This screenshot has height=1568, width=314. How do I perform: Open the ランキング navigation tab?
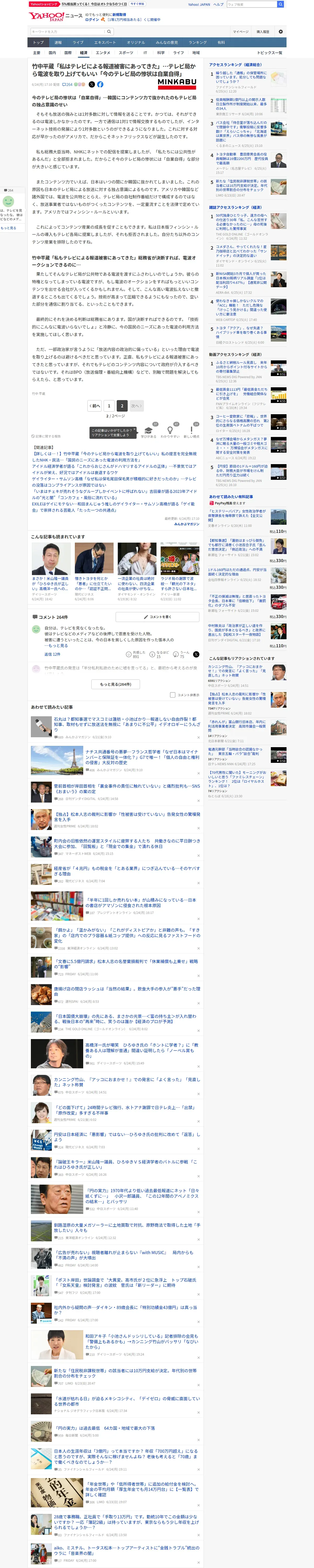[198, 43]
